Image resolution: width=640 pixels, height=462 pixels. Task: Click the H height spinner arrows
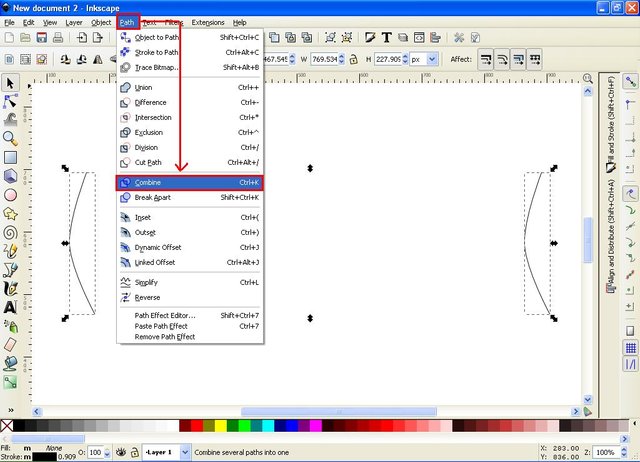click(x=405, y=60)
